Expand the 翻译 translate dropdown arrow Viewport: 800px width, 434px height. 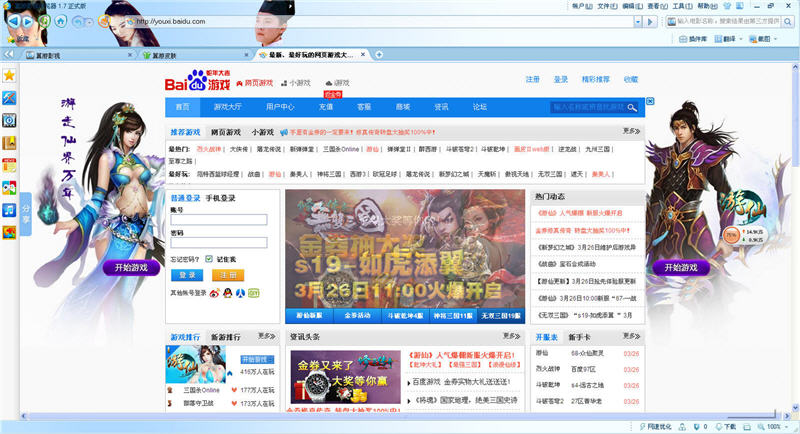click(x=741, y=39)
